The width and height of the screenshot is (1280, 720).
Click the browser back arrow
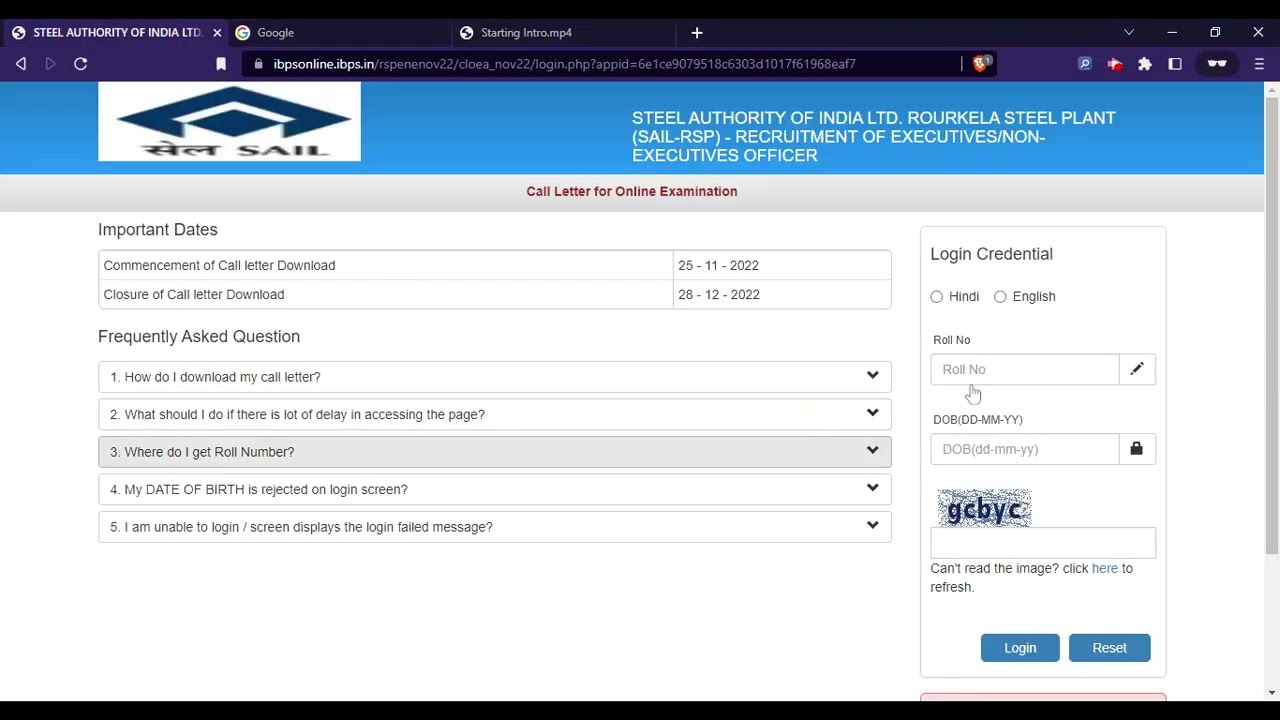coord(21,64)
